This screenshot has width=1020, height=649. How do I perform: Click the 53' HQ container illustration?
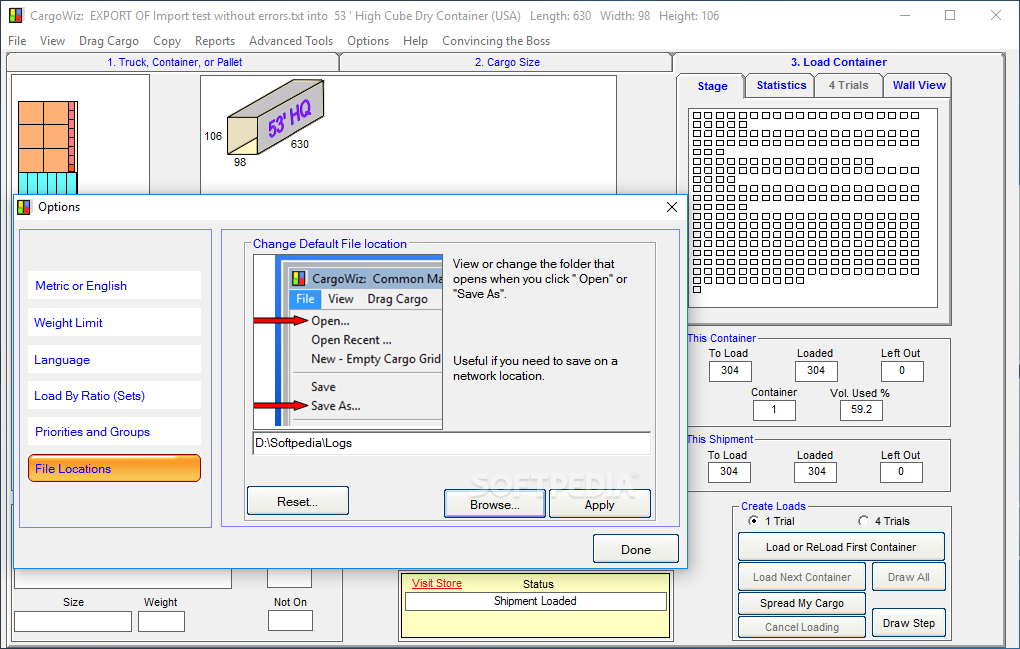click(276, 117)
